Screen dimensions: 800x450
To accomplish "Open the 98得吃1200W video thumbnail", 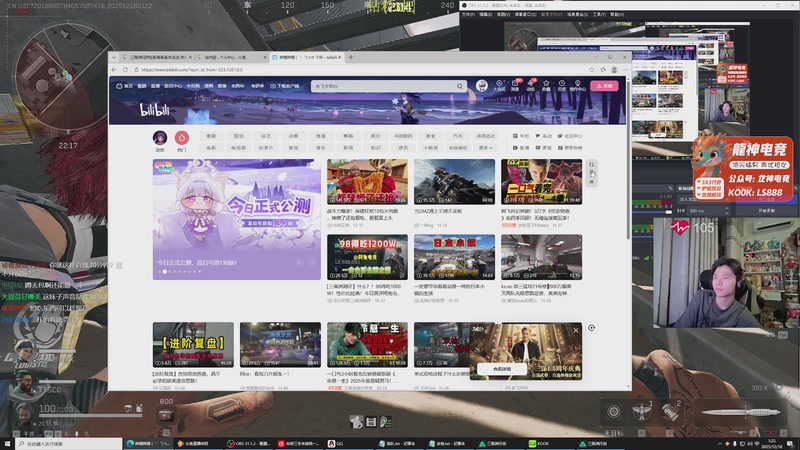I will (367, 257).
